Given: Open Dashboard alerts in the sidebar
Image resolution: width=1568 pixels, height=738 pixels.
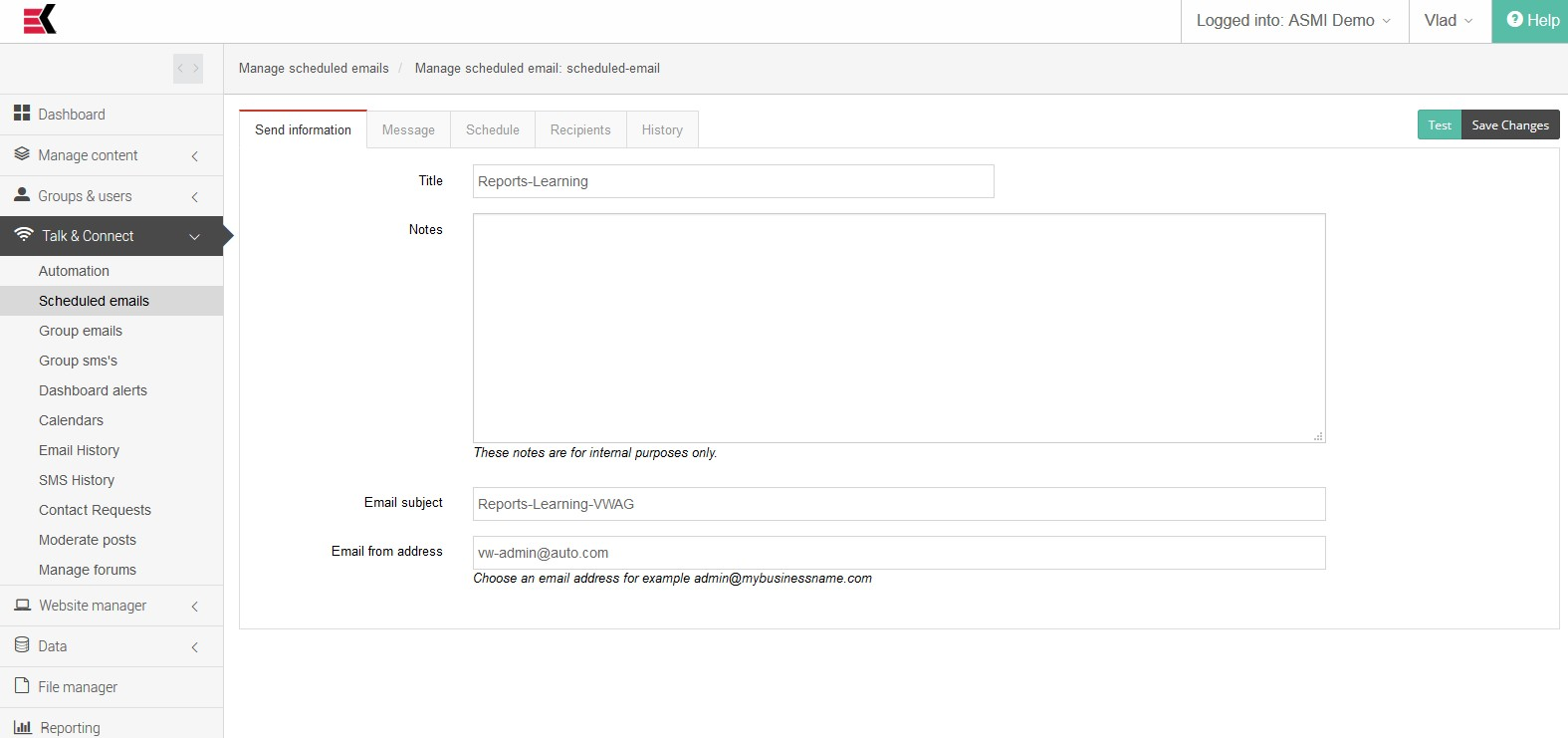Looking at the screenshot, I should pos(112,390).
